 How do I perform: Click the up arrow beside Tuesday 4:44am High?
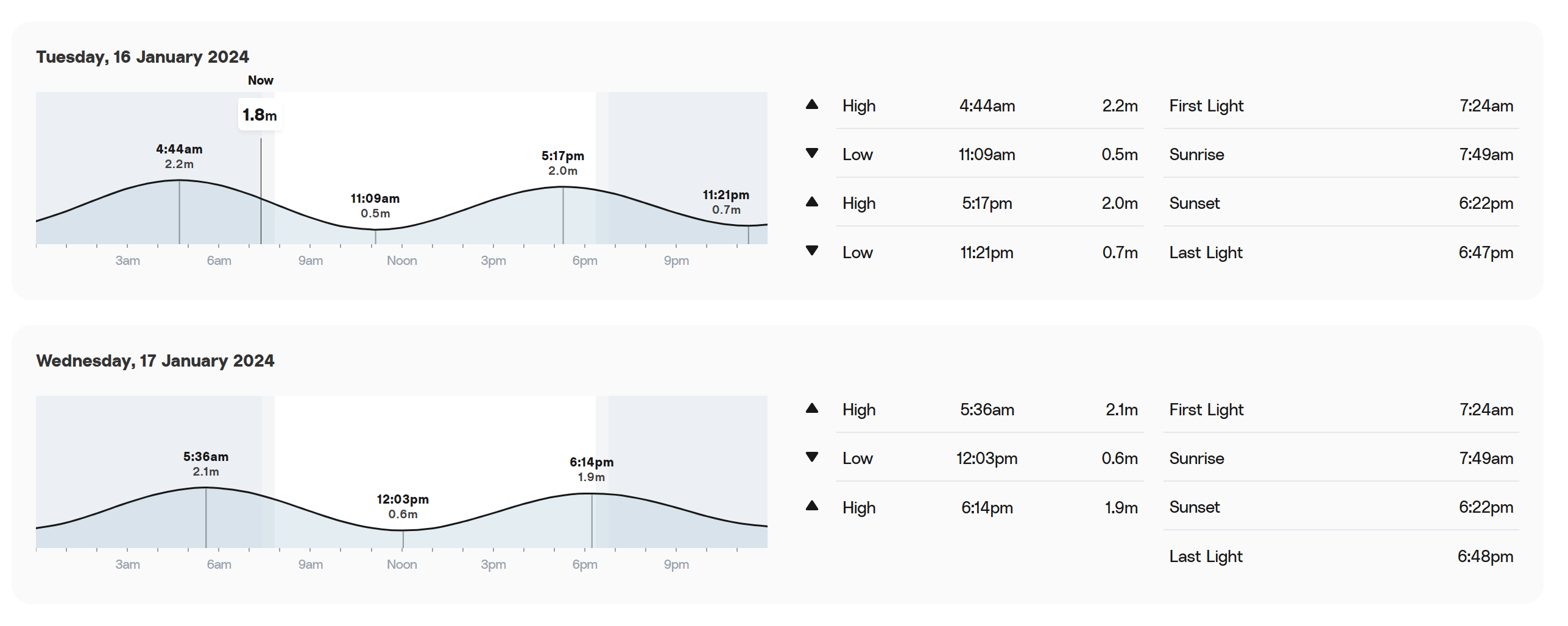[811, 105]
